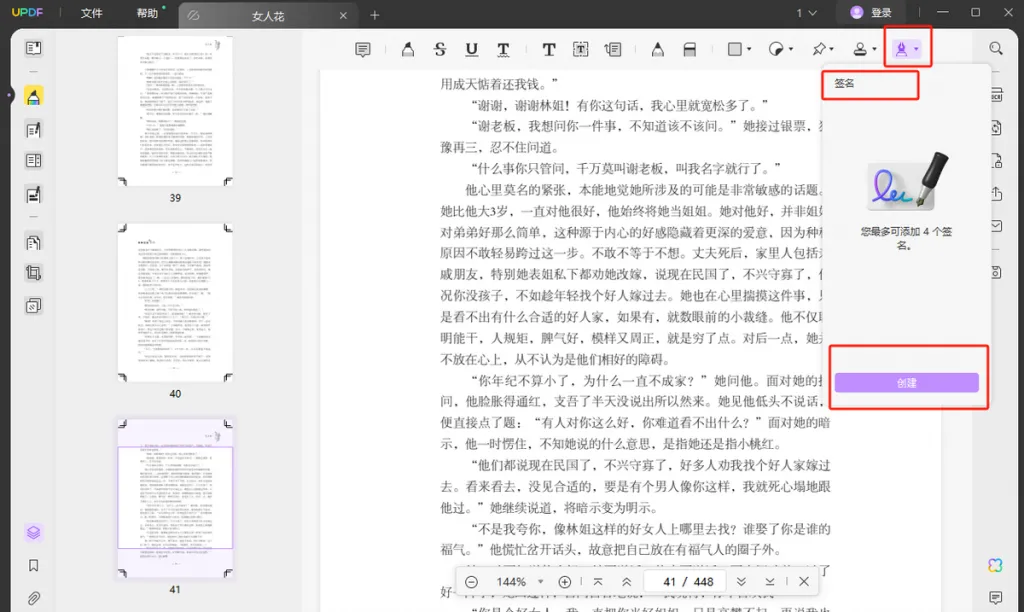Expand the Signature dropdown arrow
Viewport: 1024px width, 612px height.
click(x=916, y=49)
